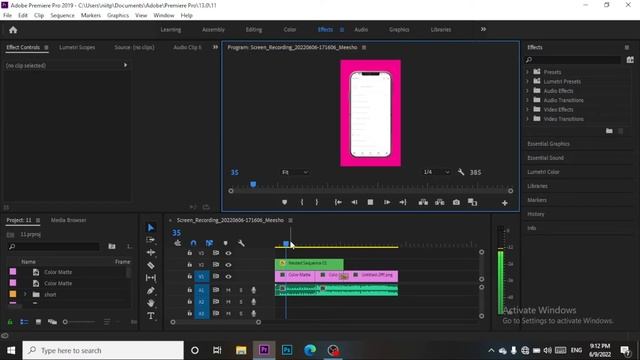Open the Window menu
640x360 pixels.
[164, 16]
